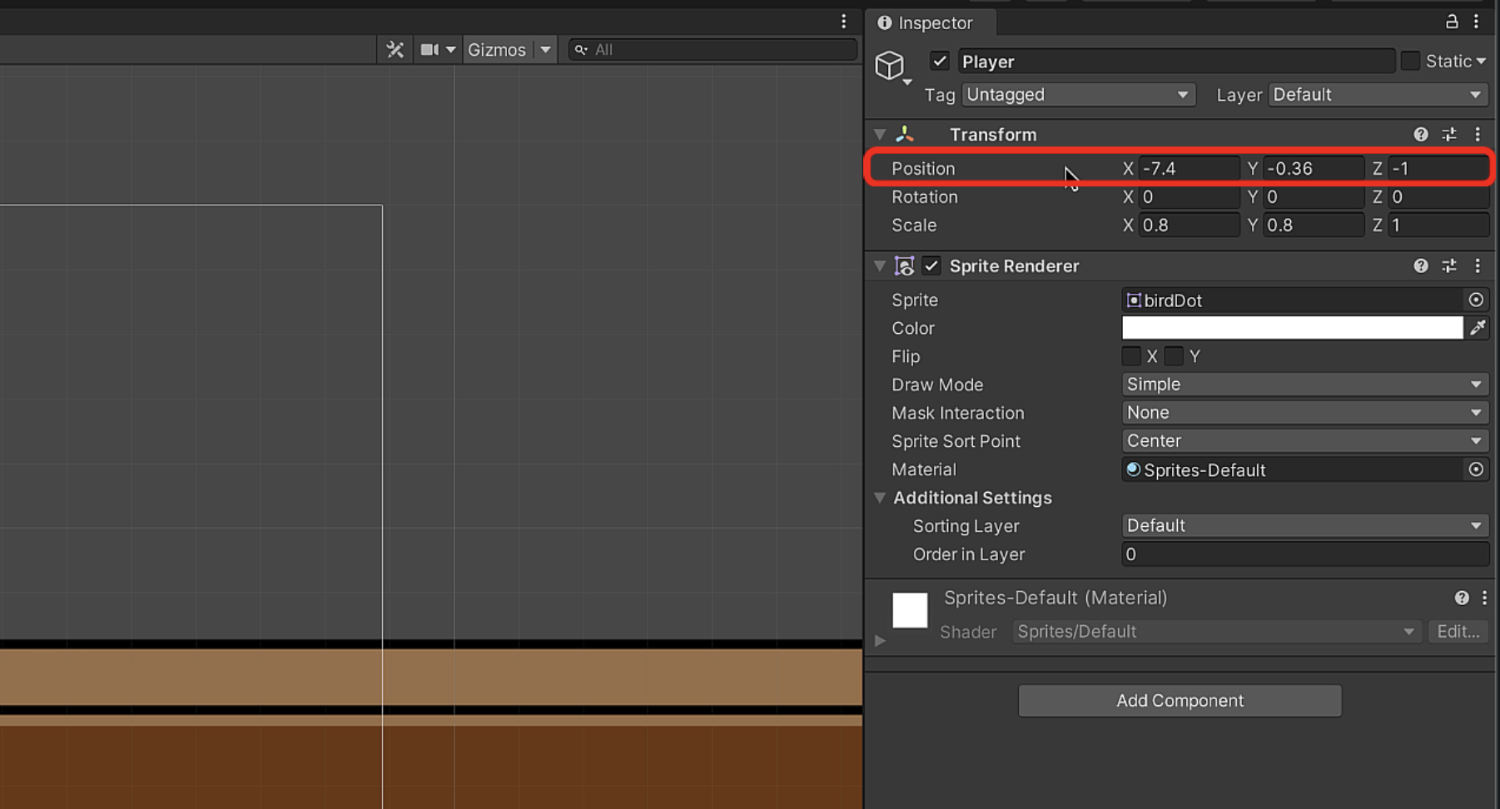Open Sprite Renderer presets icon
The width and height of the screenshot is (1500, 809).
1449,266
